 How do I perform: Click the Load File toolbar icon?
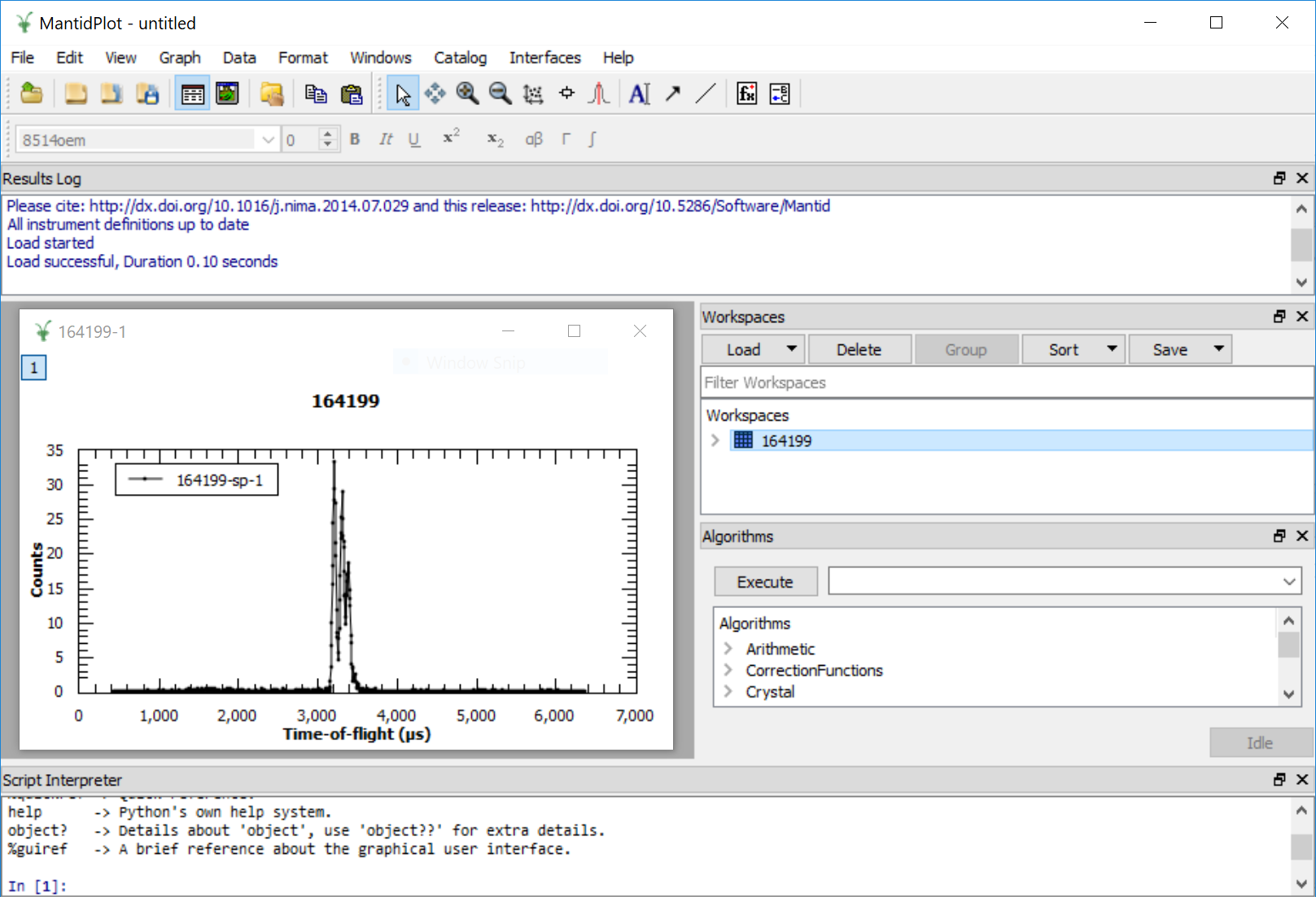[x=31, y=94]
